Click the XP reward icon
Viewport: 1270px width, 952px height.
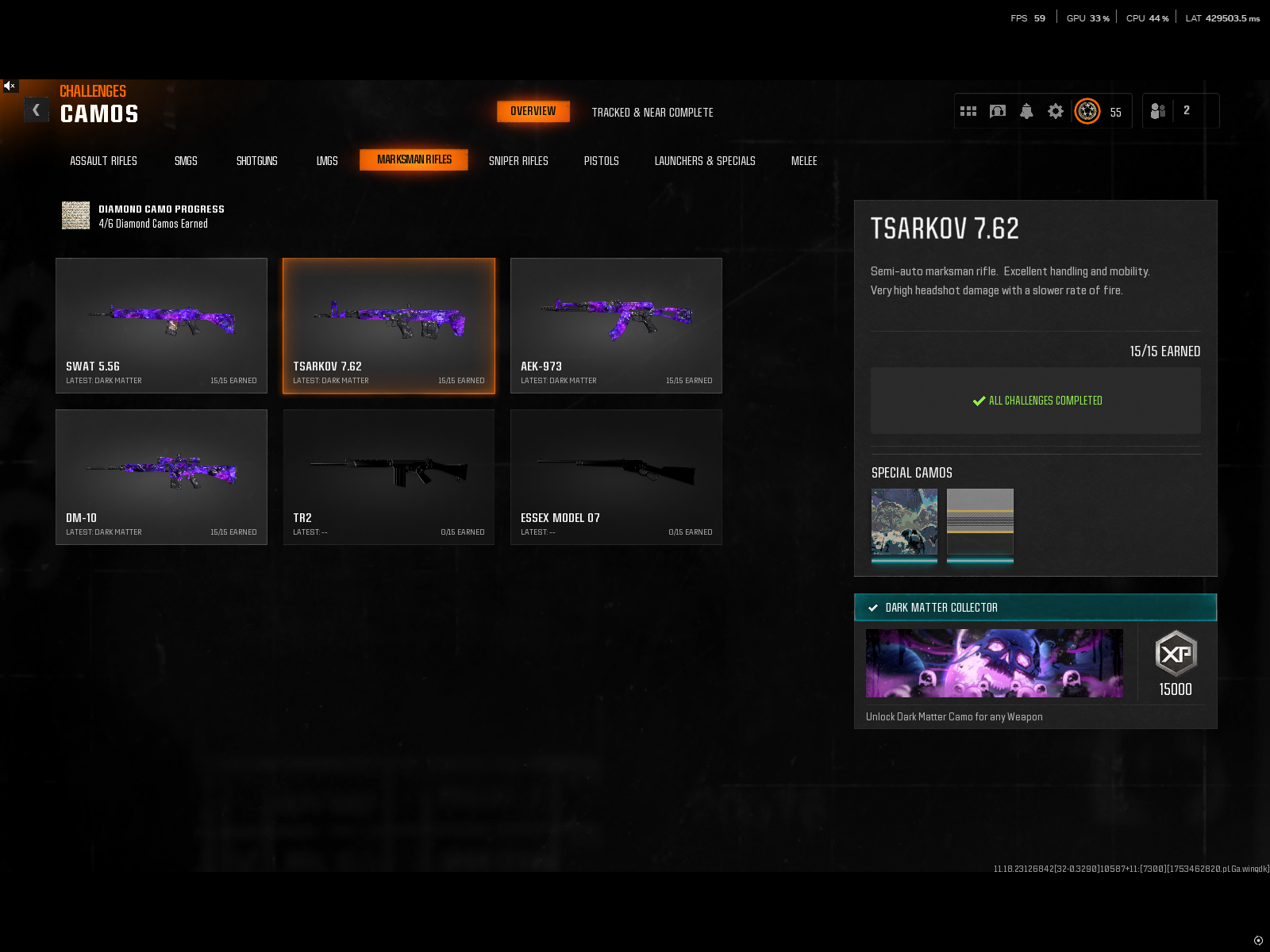[x=1176, y=654]
